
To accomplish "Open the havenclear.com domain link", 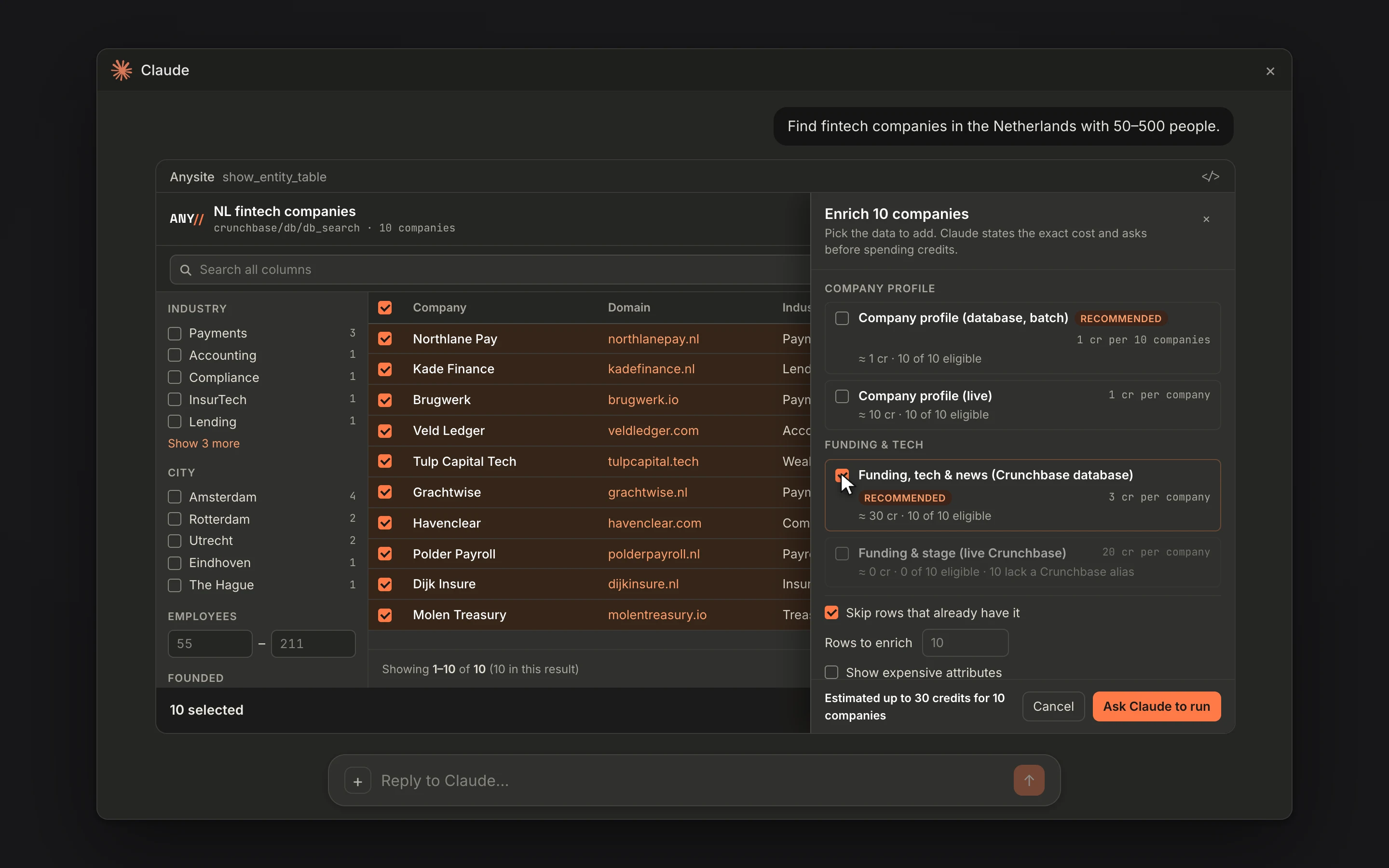I will pos(654,523).
